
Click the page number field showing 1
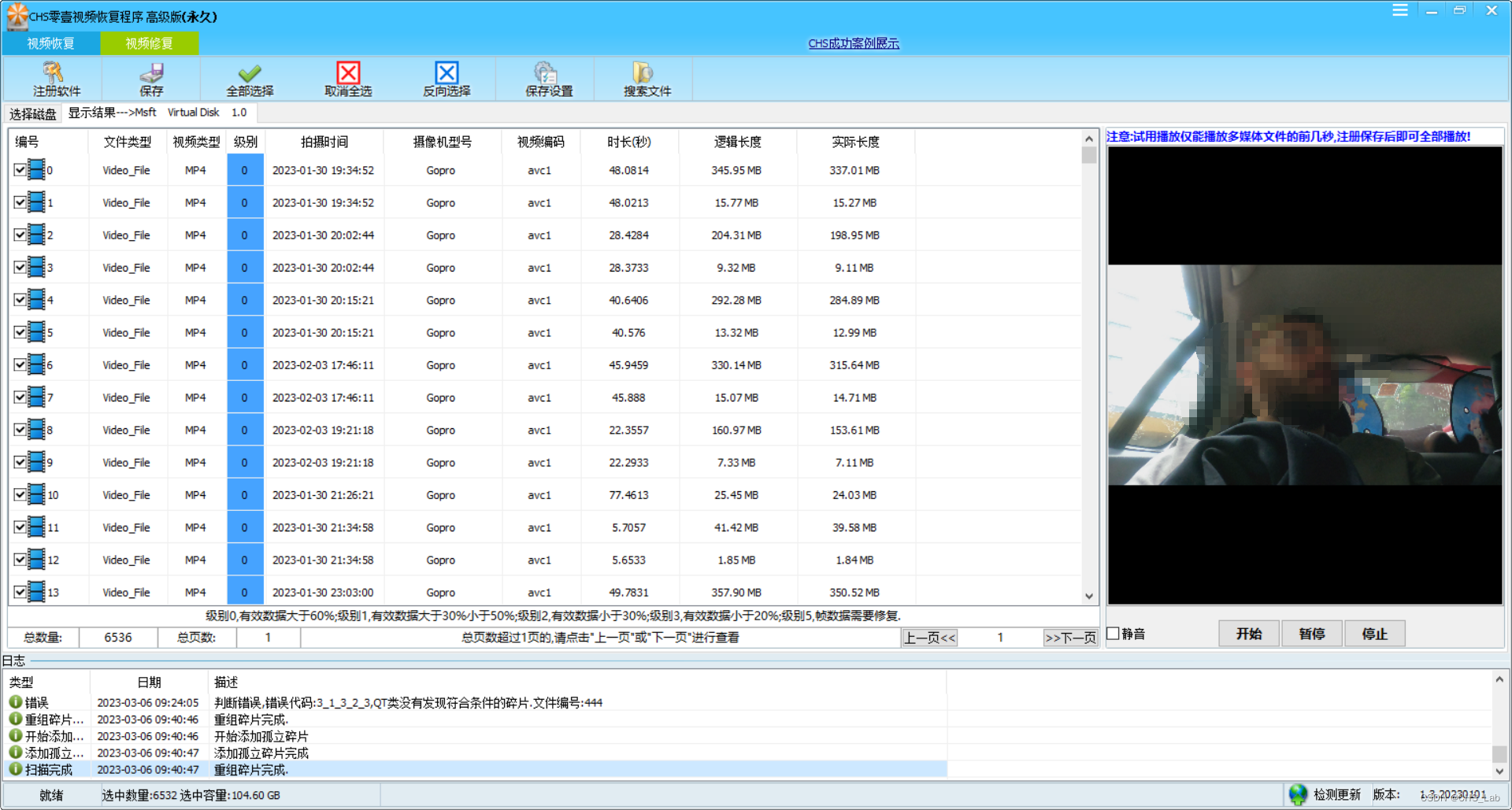[1000, 638]
